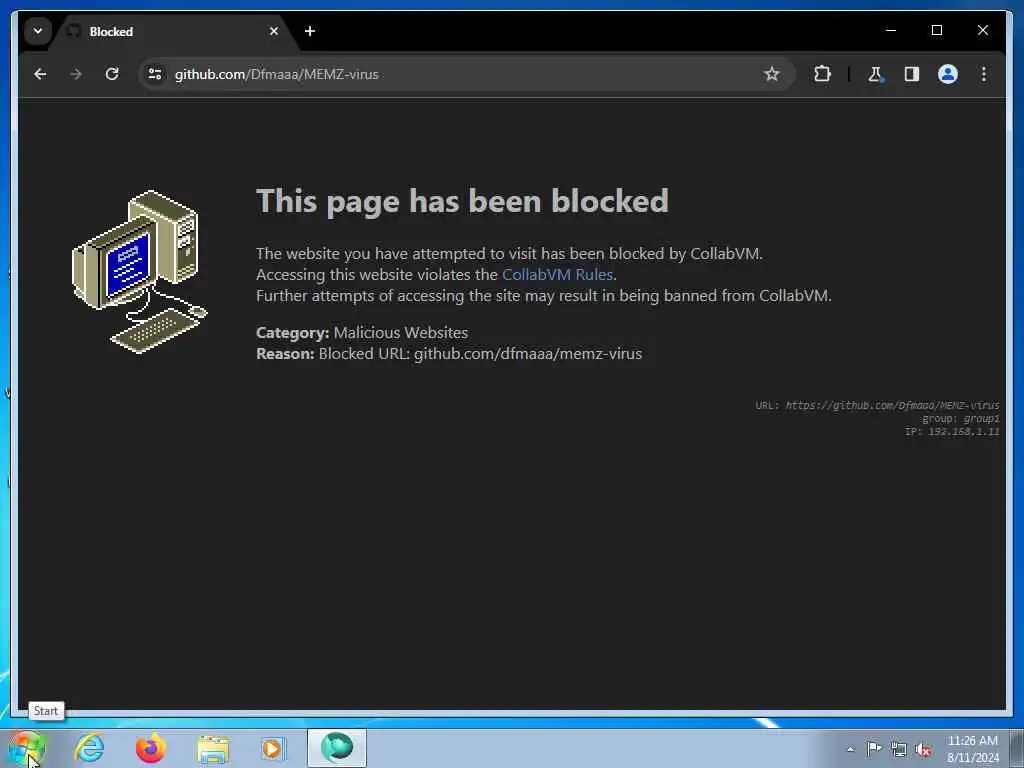Click the https://github.com/Dfmaaa/MEMZ-virus URL text
The height and width of the screenshot is (768, 1024).
tap(892, 406)
